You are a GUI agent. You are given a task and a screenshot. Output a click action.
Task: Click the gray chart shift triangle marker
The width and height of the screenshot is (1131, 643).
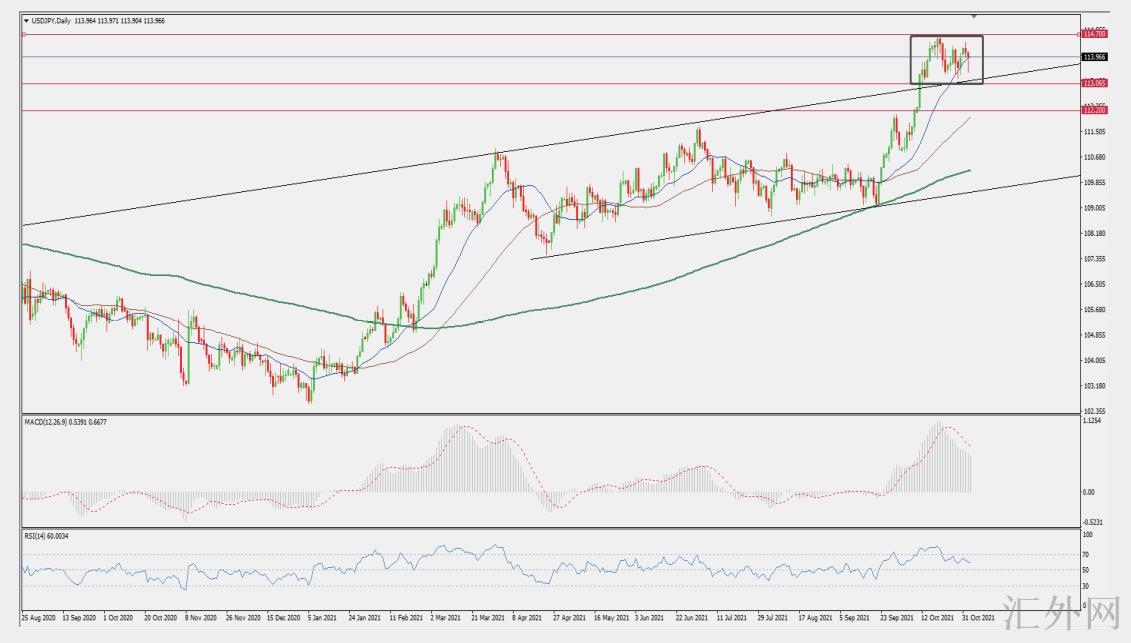click(x=974, y=17)
